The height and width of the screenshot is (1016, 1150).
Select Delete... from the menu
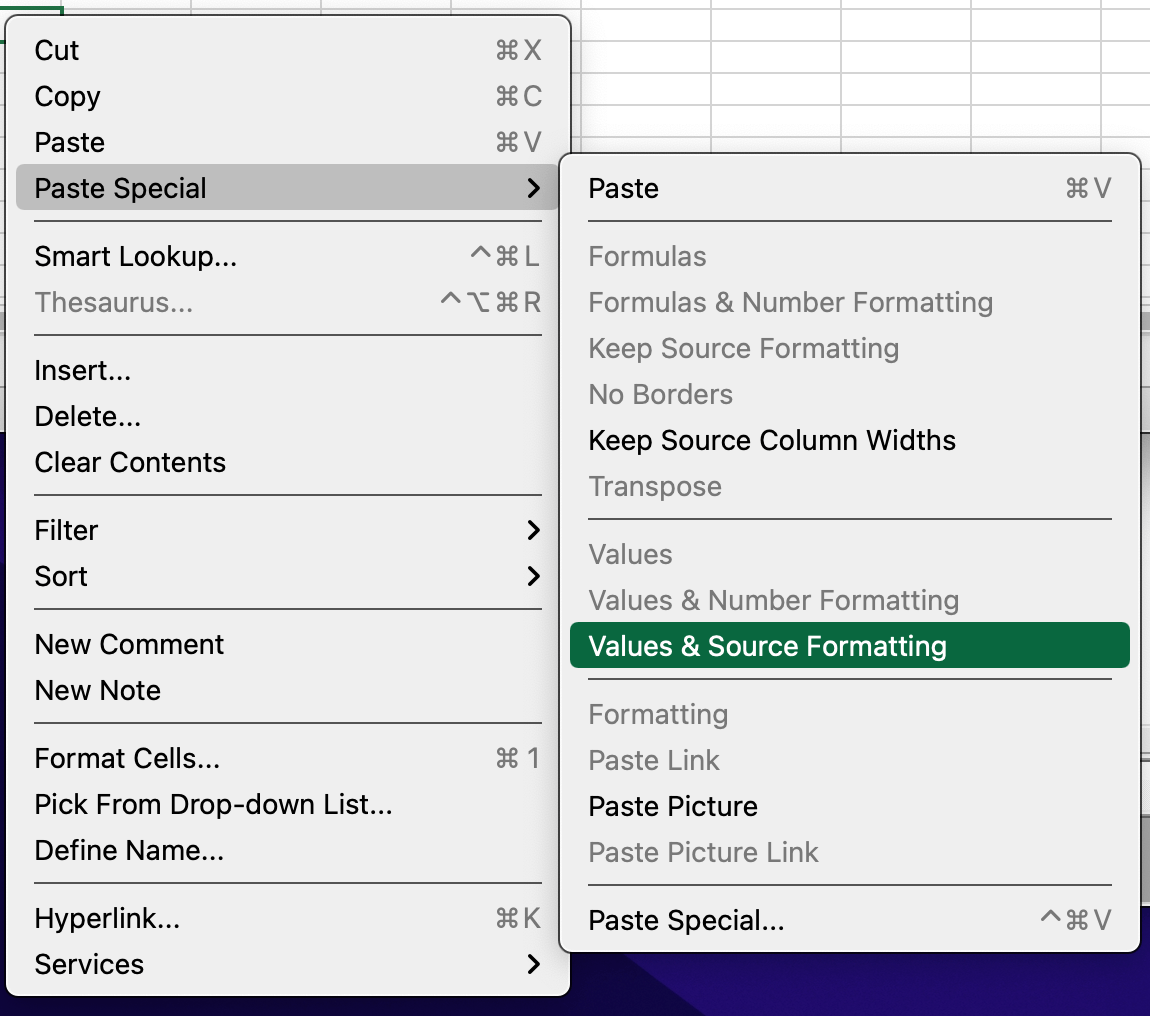[87, 417]
